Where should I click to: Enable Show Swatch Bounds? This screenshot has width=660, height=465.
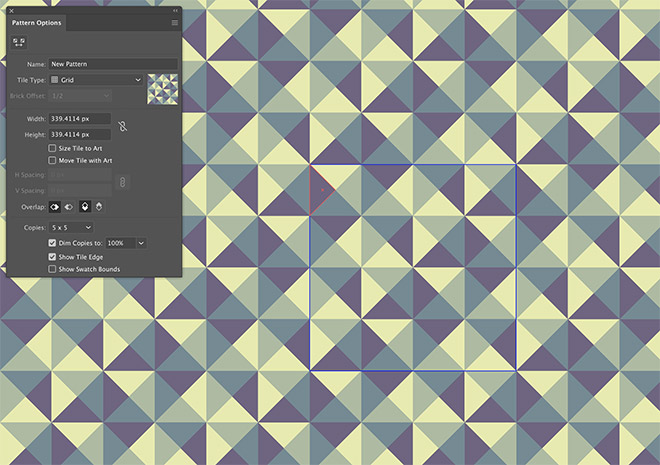(53, 269)
